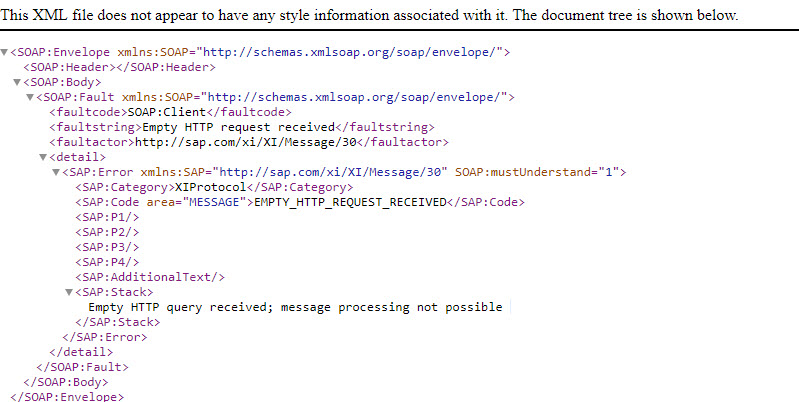The image size is (799, 402).
Task: Collapse the SAP:Error element triangle
Action: click(x=56, y=172)
